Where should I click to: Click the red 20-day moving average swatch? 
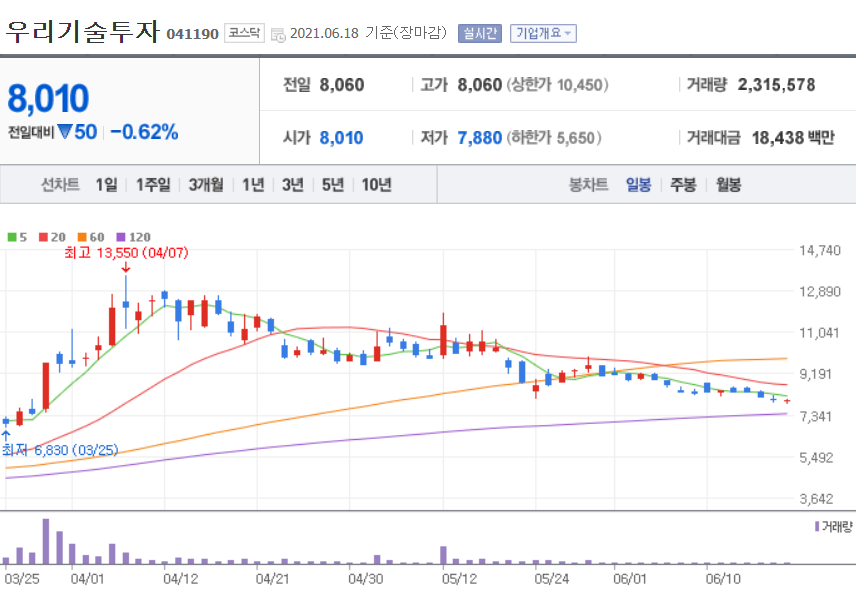click(44, 237)
